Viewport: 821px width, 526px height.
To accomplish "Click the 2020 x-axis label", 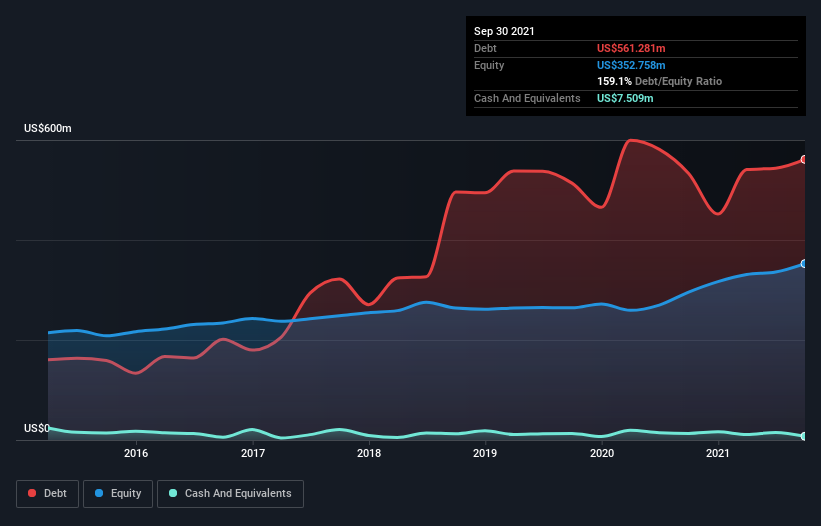I will point(602,454).
